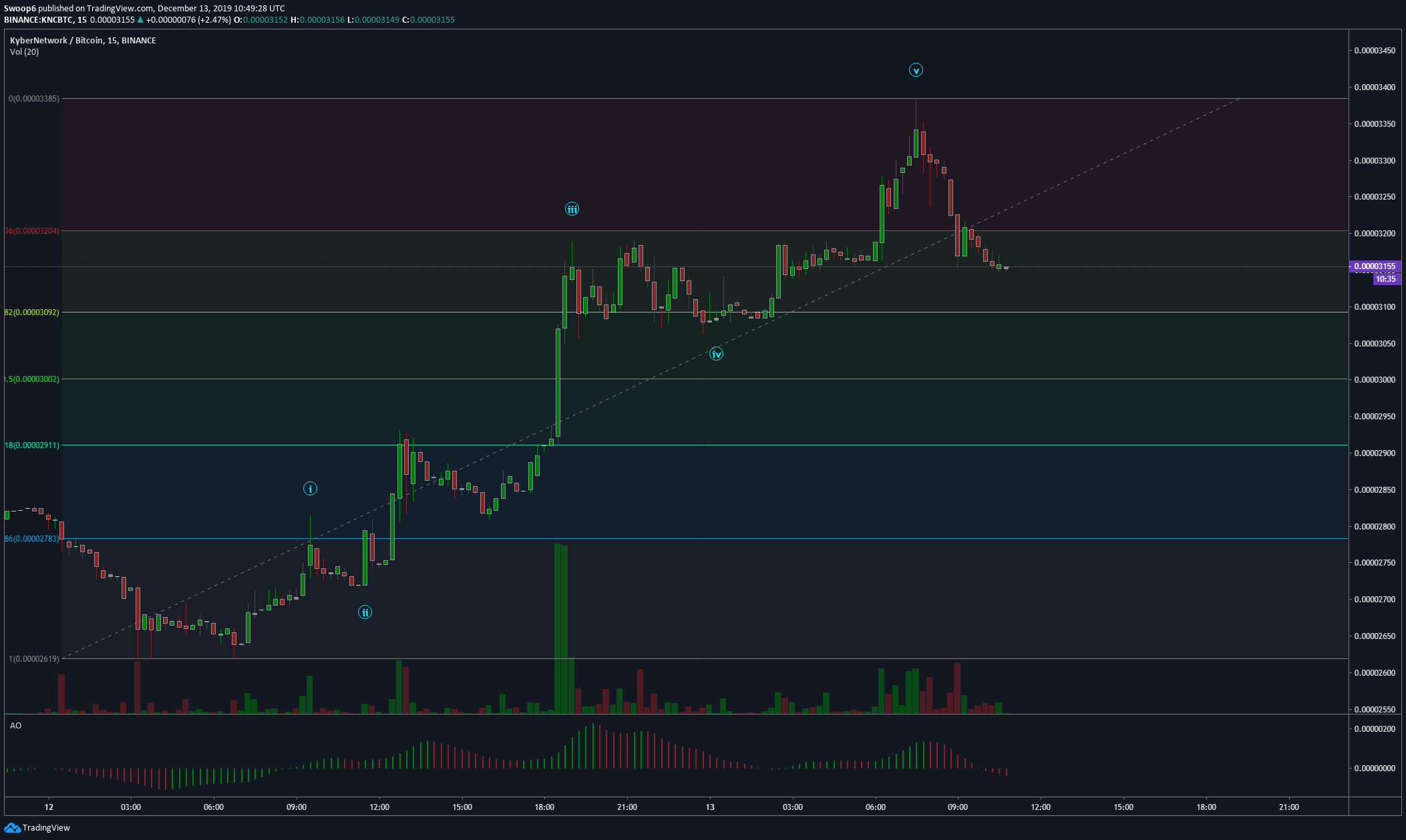1406x840 pixels.
Task: Click the wave i Elliott label
Action: (310, 489)
